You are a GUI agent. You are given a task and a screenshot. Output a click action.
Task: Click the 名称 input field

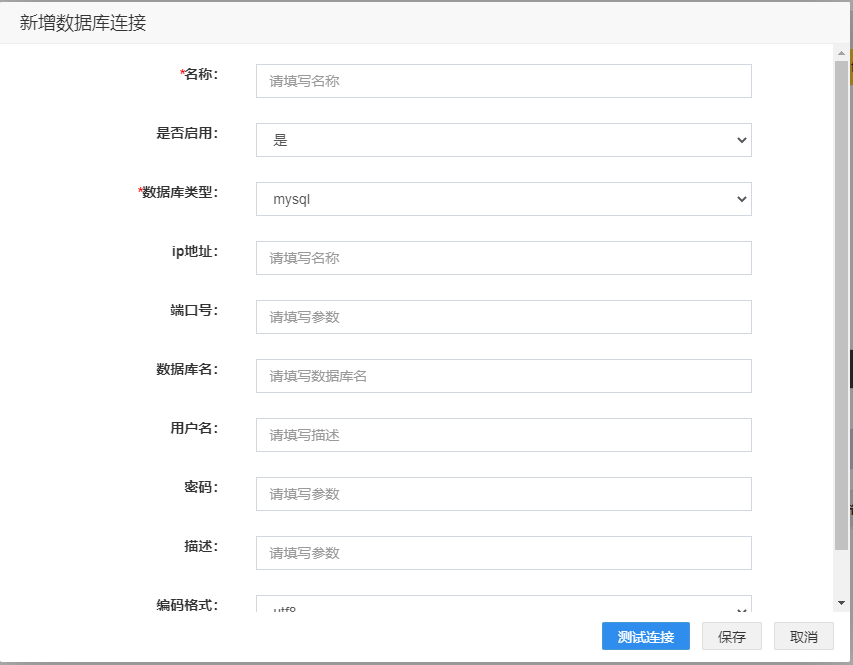[504, 81]
